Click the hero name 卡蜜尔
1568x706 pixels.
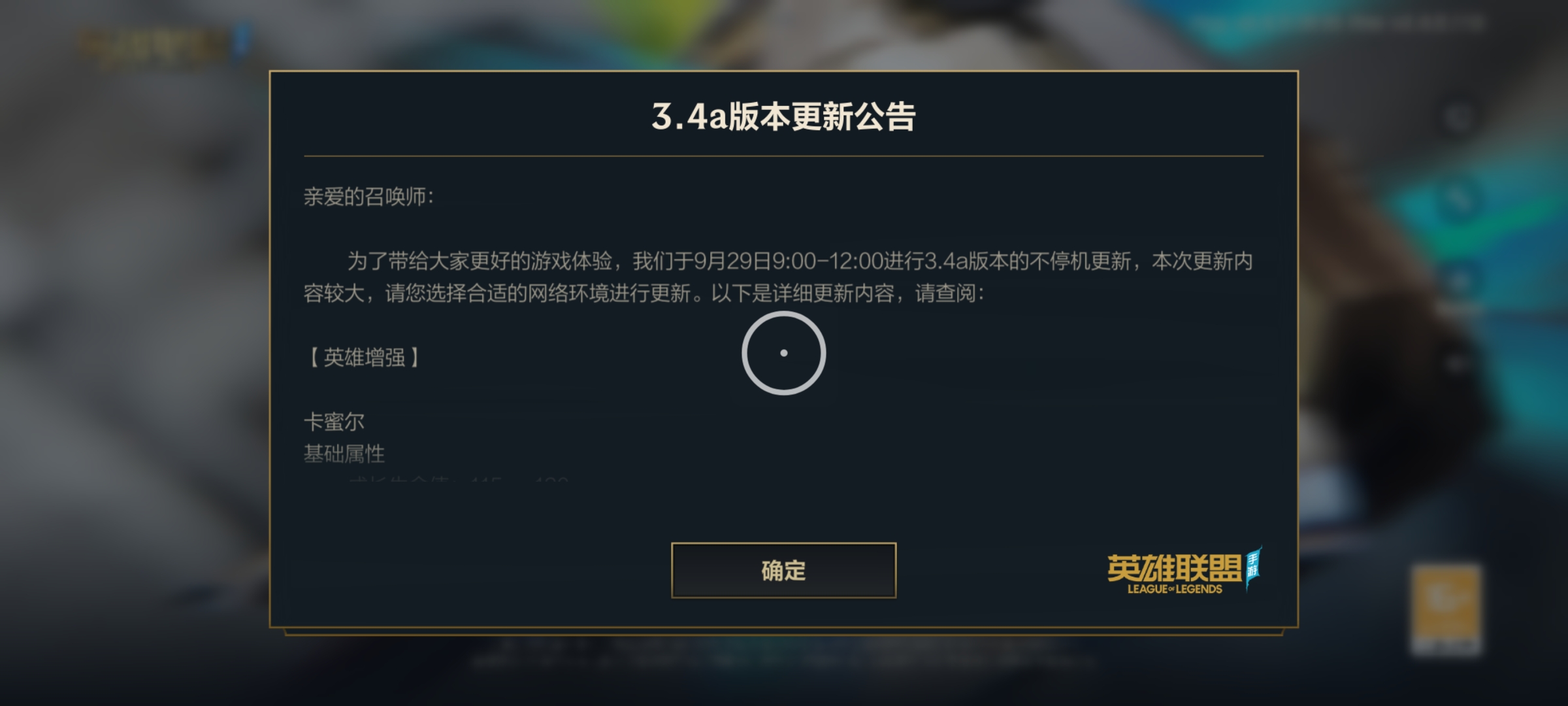[334, 422]
